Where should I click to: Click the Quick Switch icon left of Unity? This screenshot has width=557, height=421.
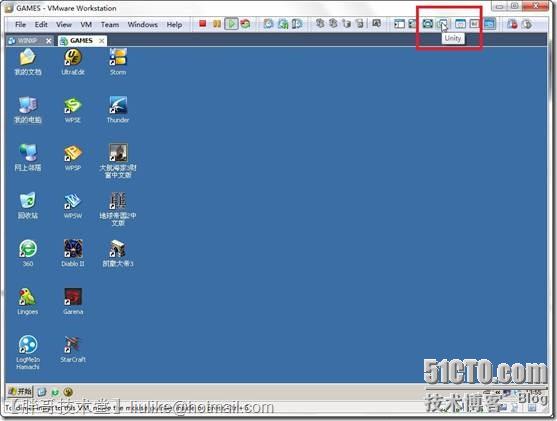pos(428,24)
